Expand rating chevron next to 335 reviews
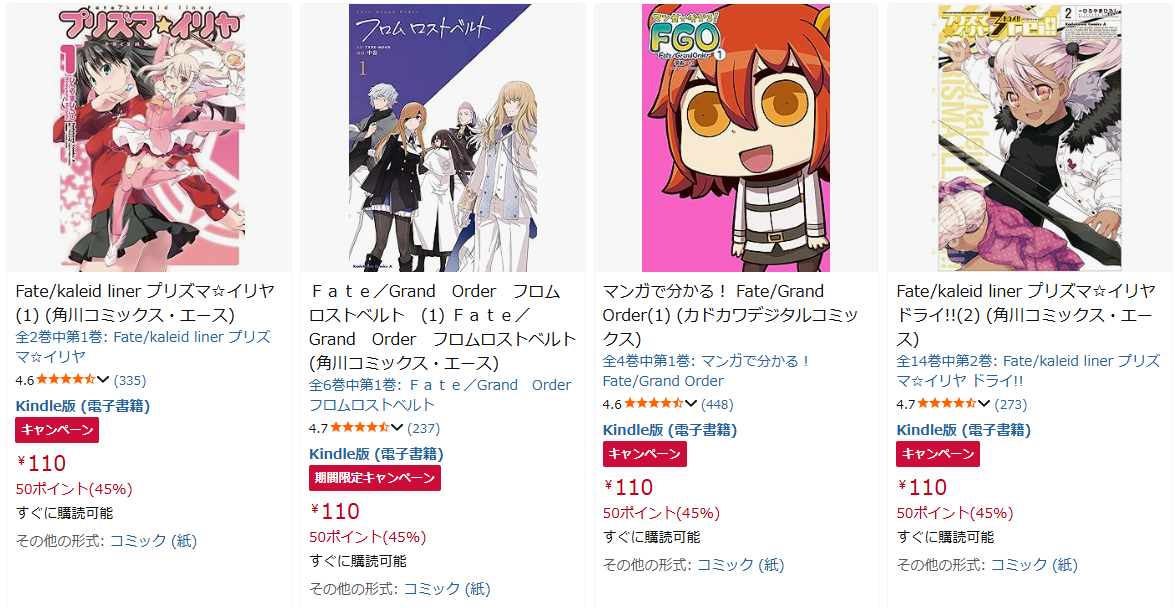This screenshot has height=608, width=1175. pyautogui.click(x=103, y=380)
